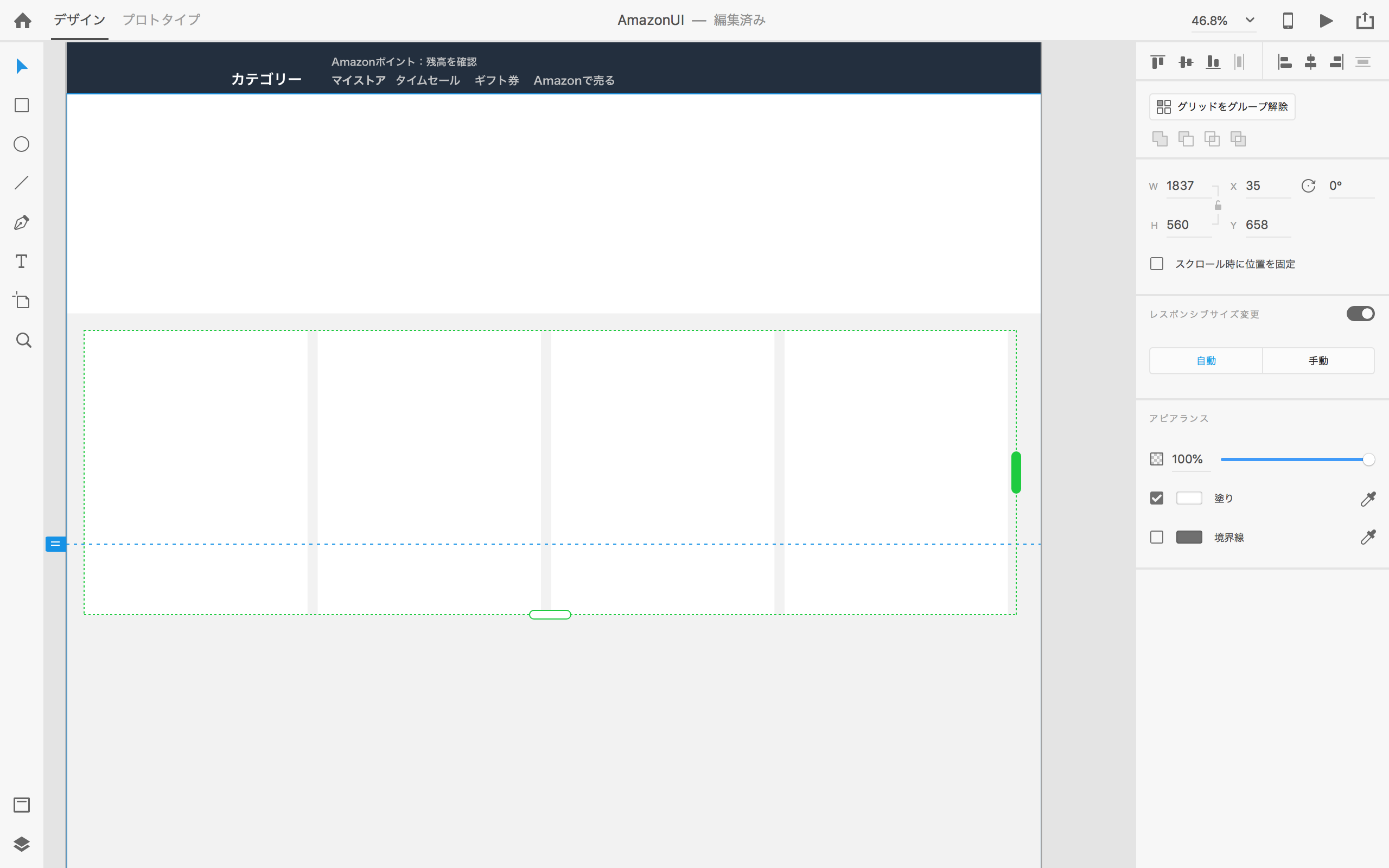Switch to the デザイン tab
This screenshot has width=1389, height=868.
pyautogui.click(x=79, y=20)
